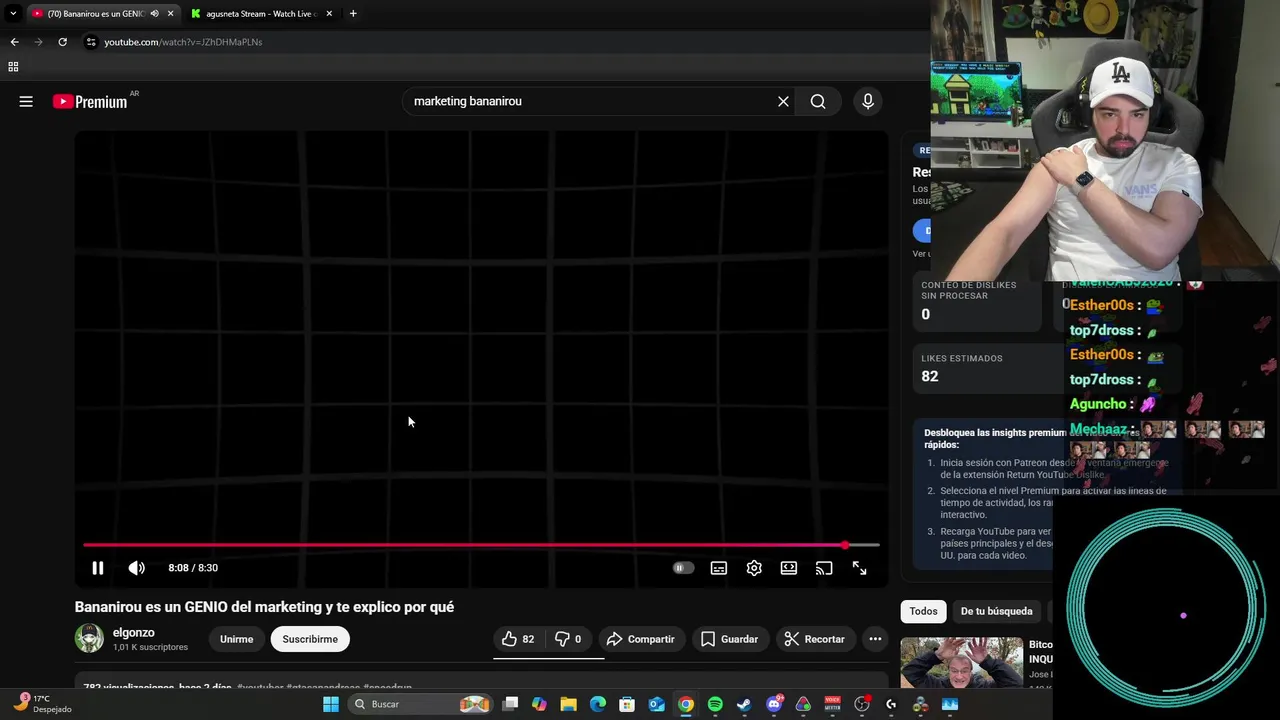Image resolution: width=1280 pixels, height=720 pixels.
Task: Go to YouTube Premium home logo
Action: (90, 101)
